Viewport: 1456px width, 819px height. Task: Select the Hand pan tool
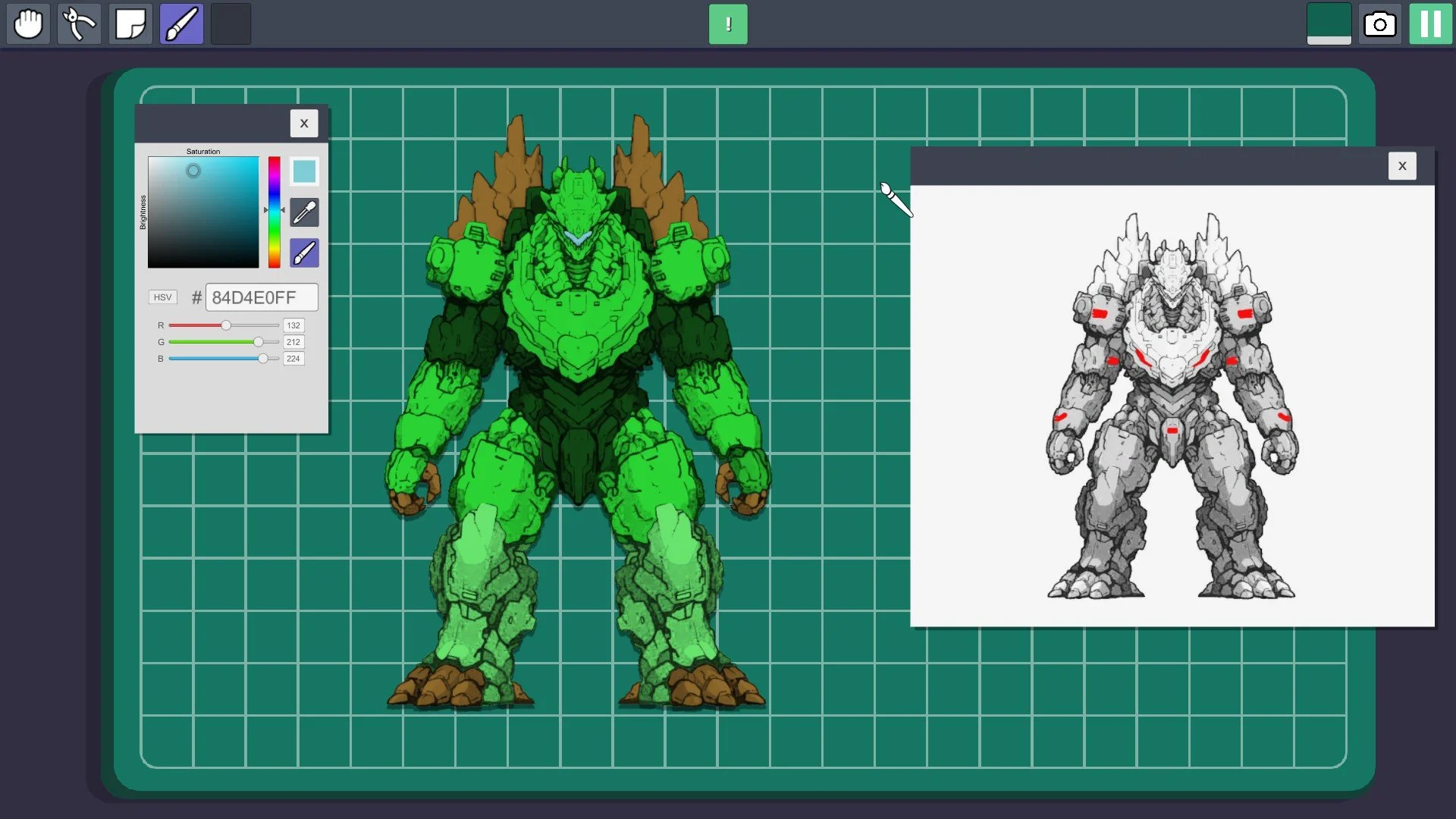28,24
